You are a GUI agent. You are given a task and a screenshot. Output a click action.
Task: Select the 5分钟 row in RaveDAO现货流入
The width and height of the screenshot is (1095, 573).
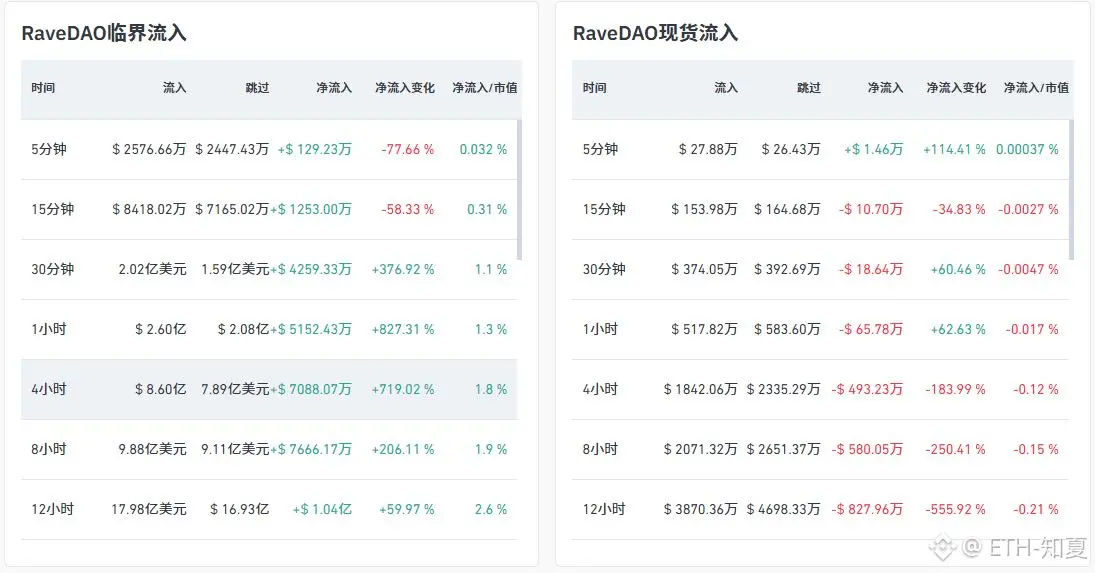(821, 149)
